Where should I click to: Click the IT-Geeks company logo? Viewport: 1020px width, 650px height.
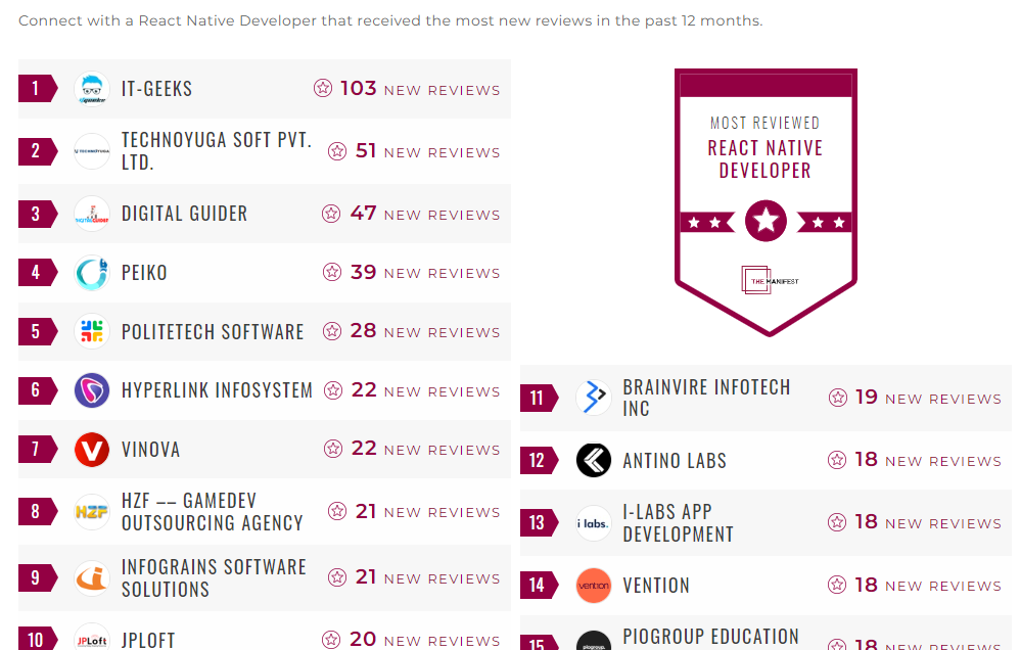click(x=92, y=89)
